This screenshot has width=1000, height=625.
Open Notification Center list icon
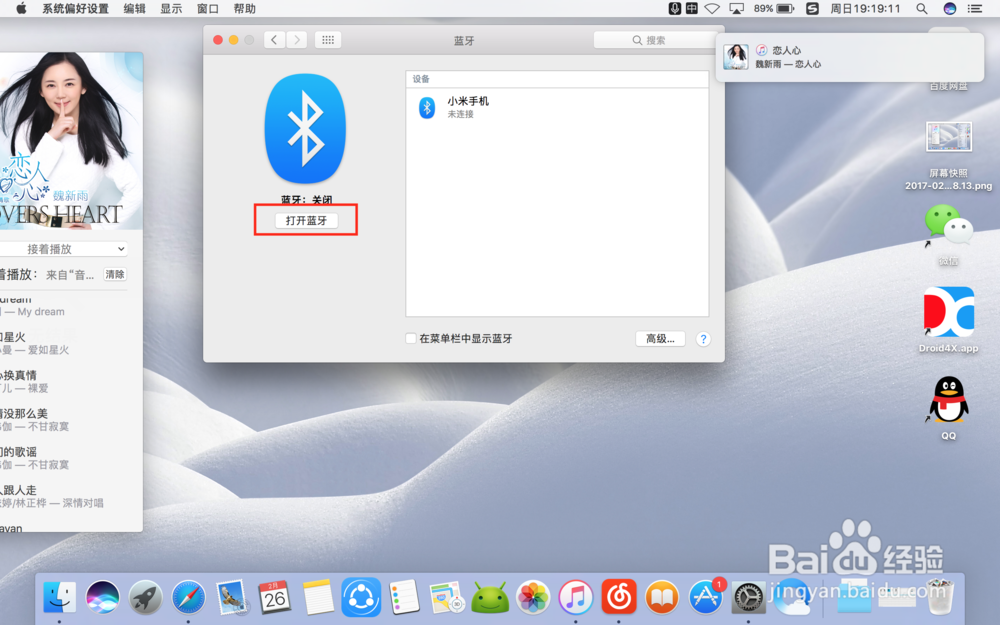coord(974,9)
